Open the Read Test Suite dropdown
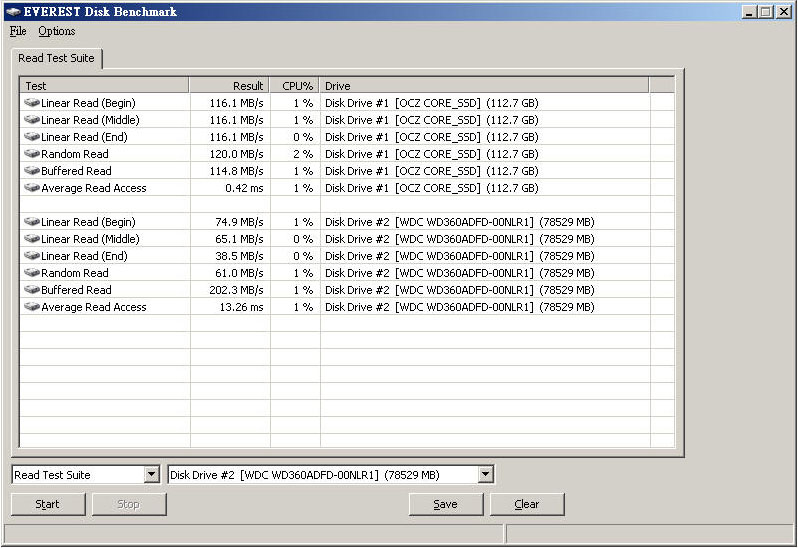Image resolution: width=798 pixels, height=548 pixels. click(151, 475)
